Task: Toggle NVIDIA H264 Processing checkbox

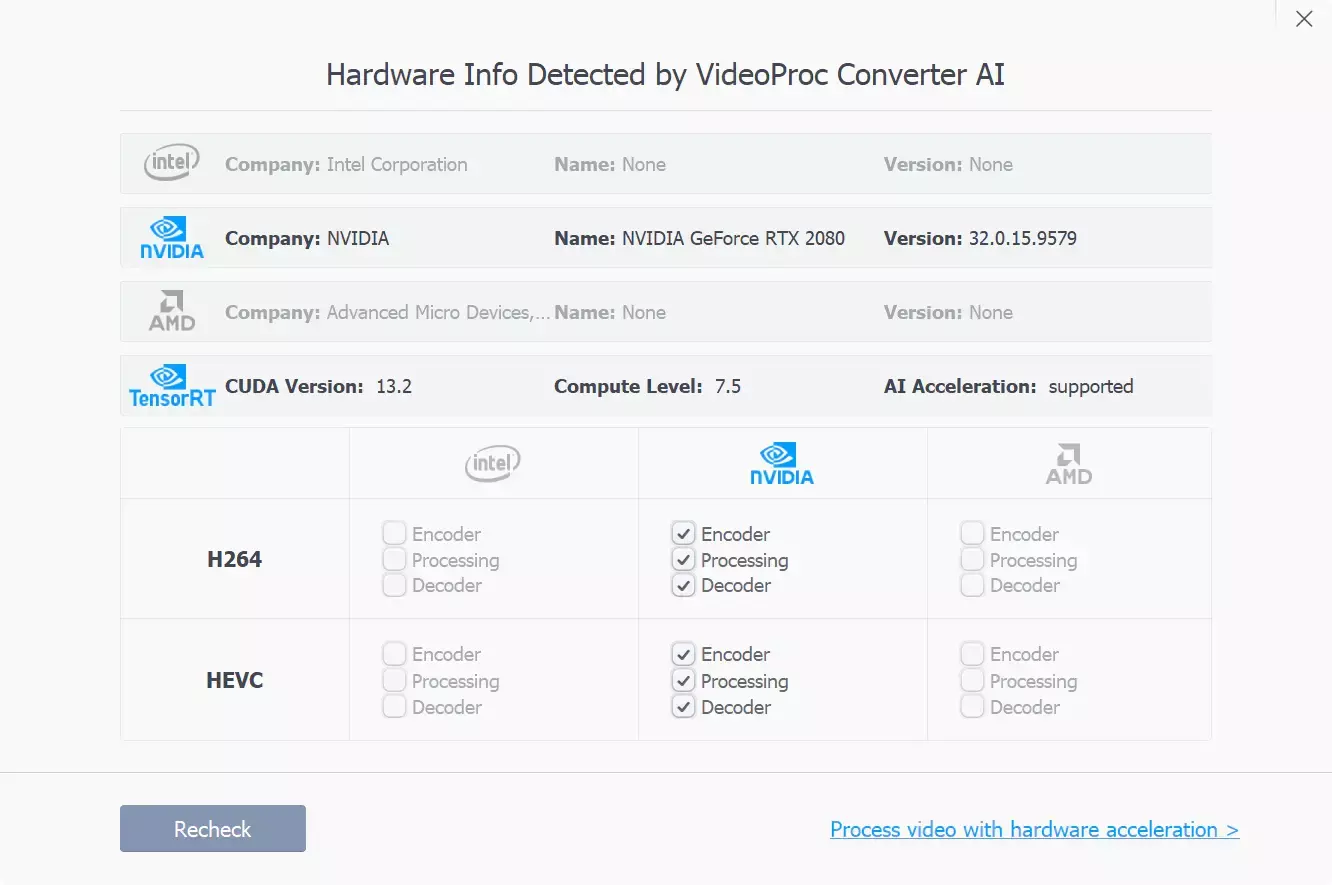Action: [x=683, y=560]
